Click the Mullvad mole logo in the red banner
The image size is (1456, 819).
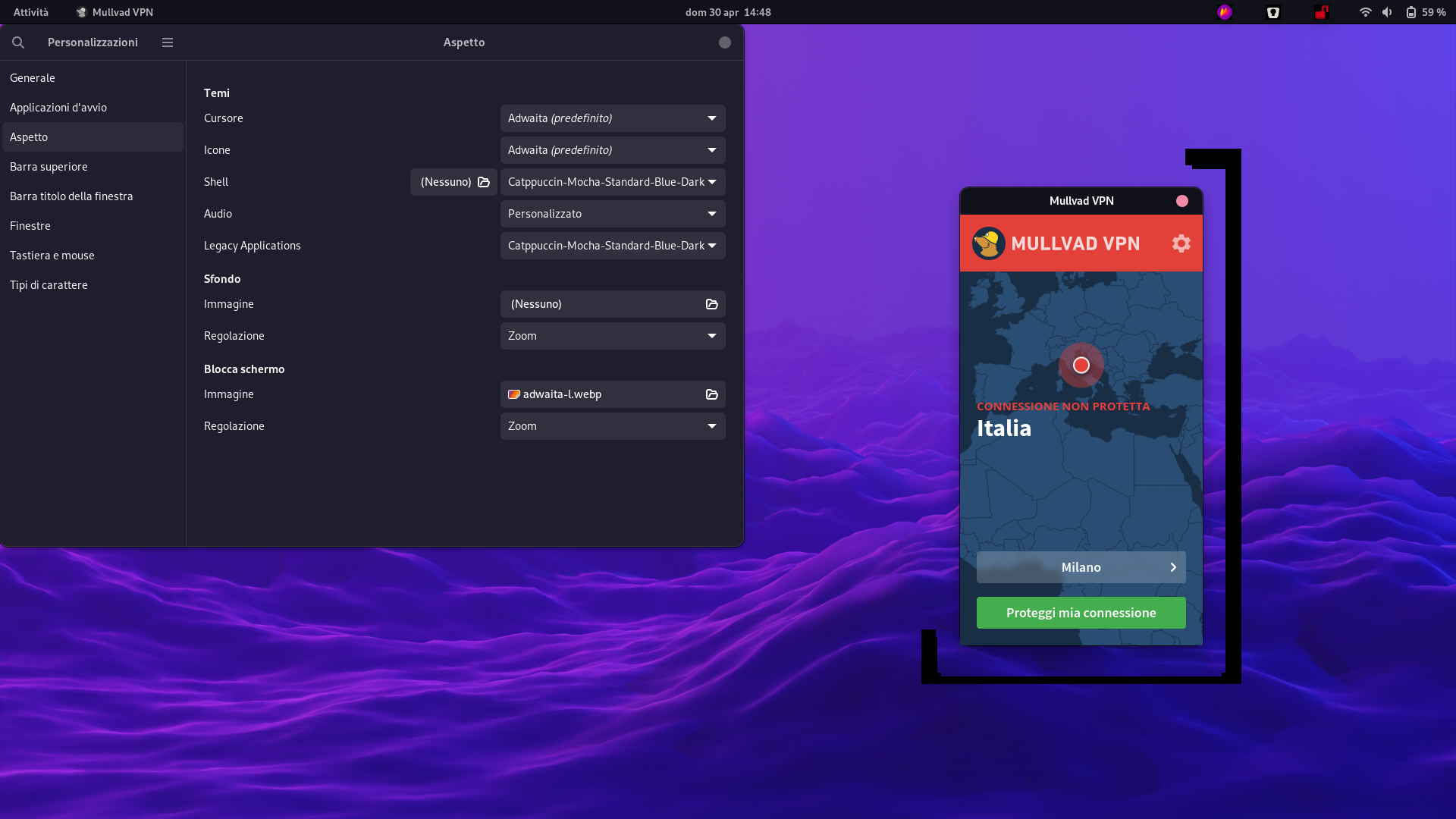coord(988,243)
